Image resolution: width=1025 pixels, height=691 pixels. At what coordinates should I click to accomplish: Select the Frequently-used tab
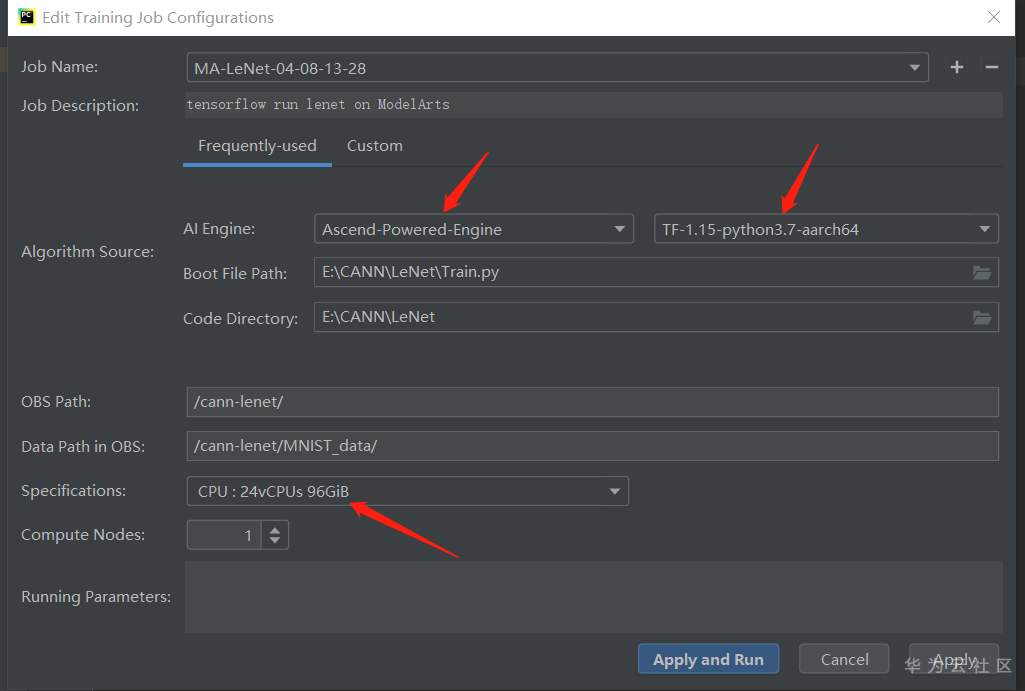(257, 146)
